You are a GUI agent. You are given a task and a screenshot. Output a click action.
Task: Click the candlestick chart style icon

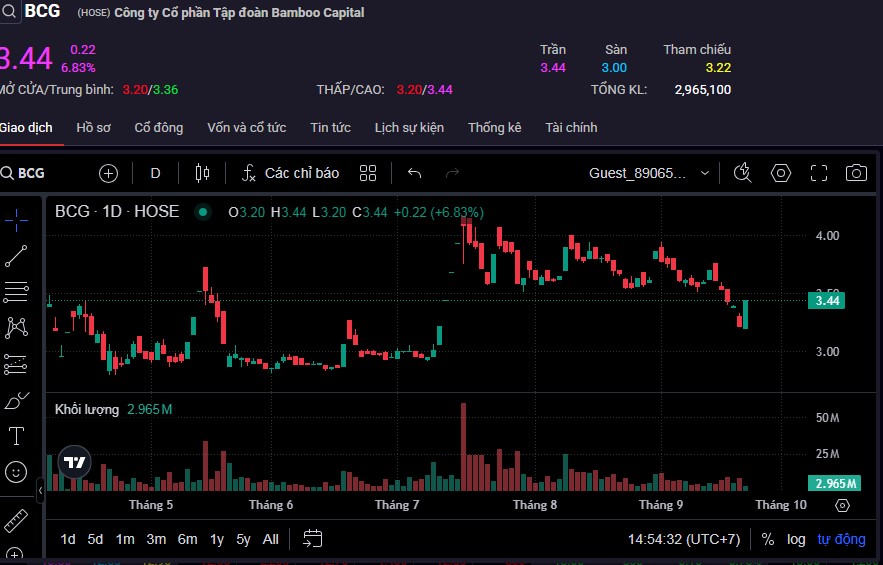[202, 173]
